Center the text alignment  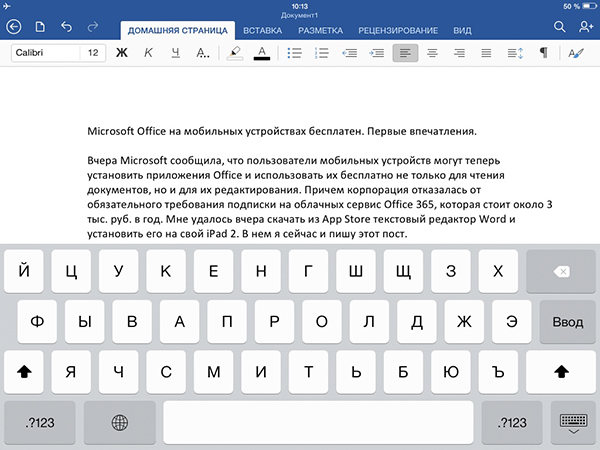pos(432,53)
